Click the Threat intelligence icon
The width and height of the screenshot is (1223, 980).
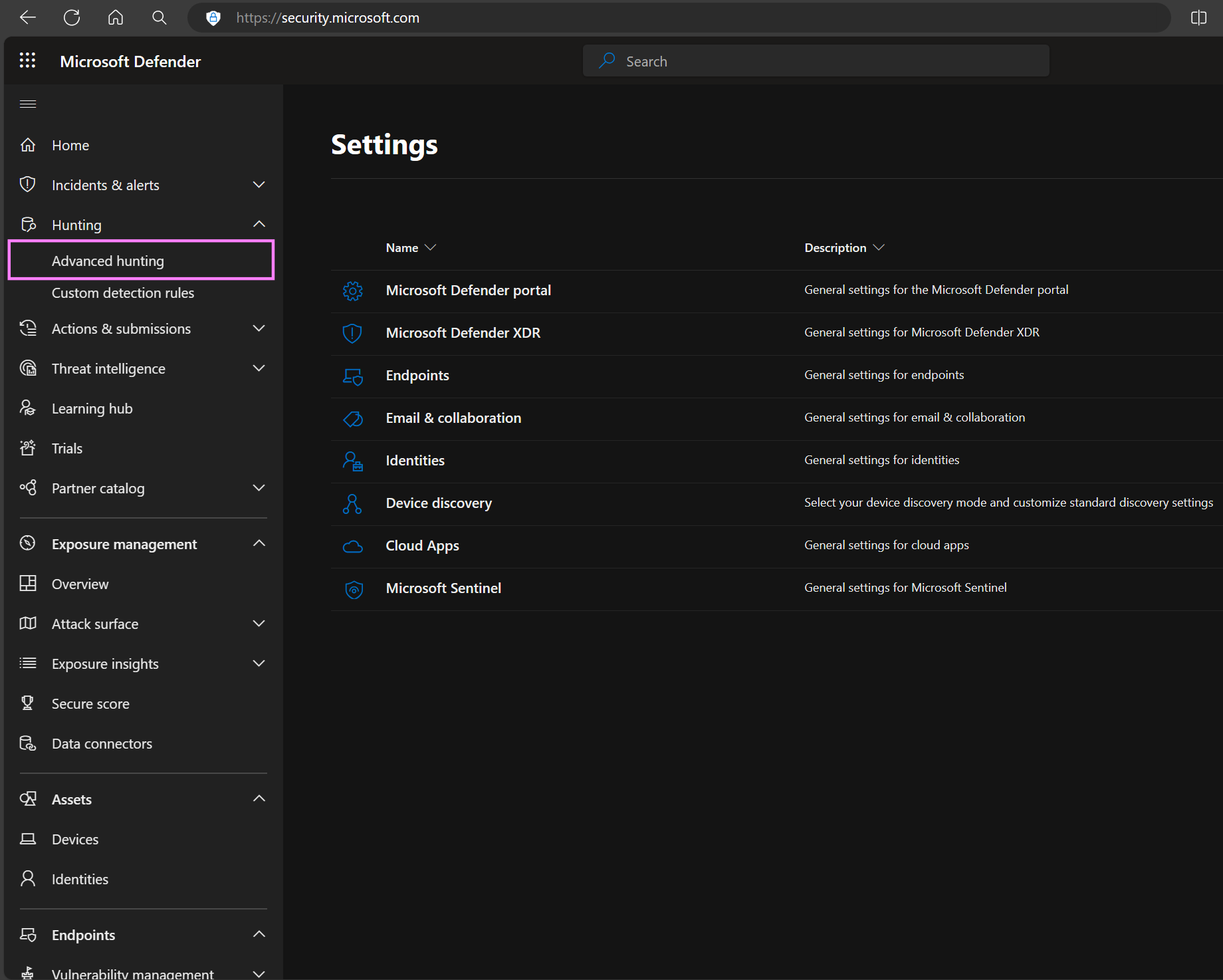coord(28,368)
